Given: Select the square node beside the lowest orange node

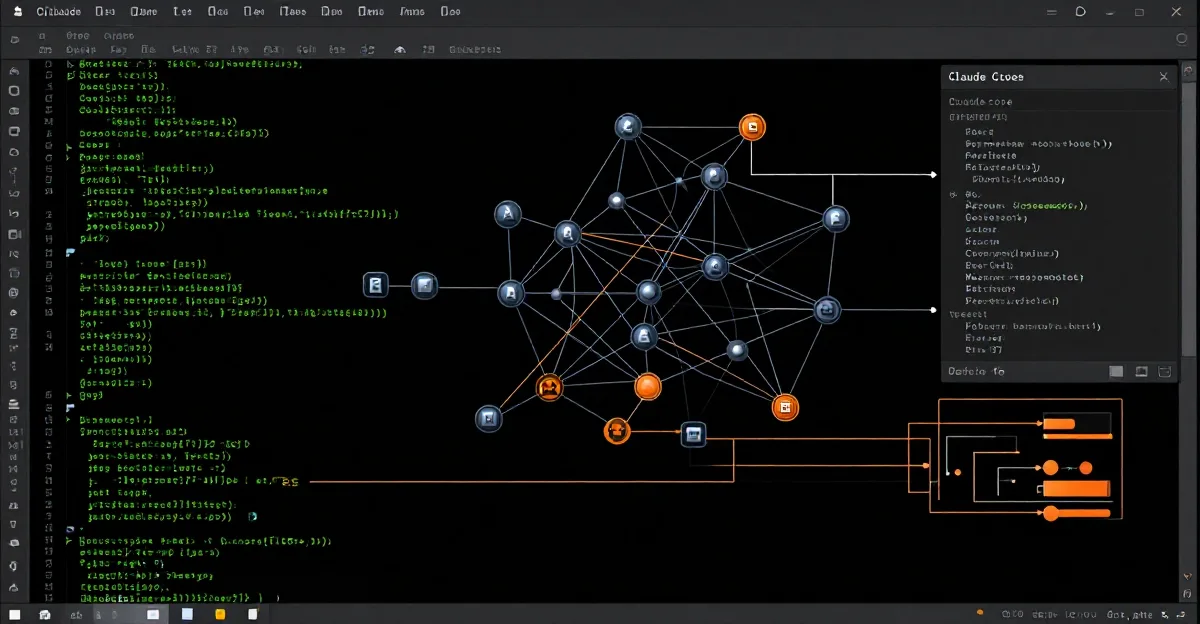Looking at the screenshot, I should pos(693,434).
